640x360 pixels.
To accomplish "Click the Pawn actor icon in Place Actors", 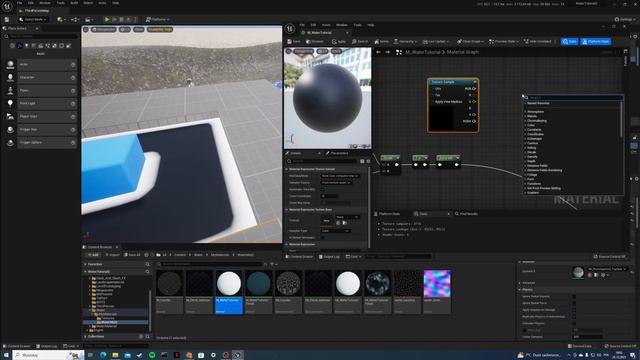I will [x=10, y=90].
